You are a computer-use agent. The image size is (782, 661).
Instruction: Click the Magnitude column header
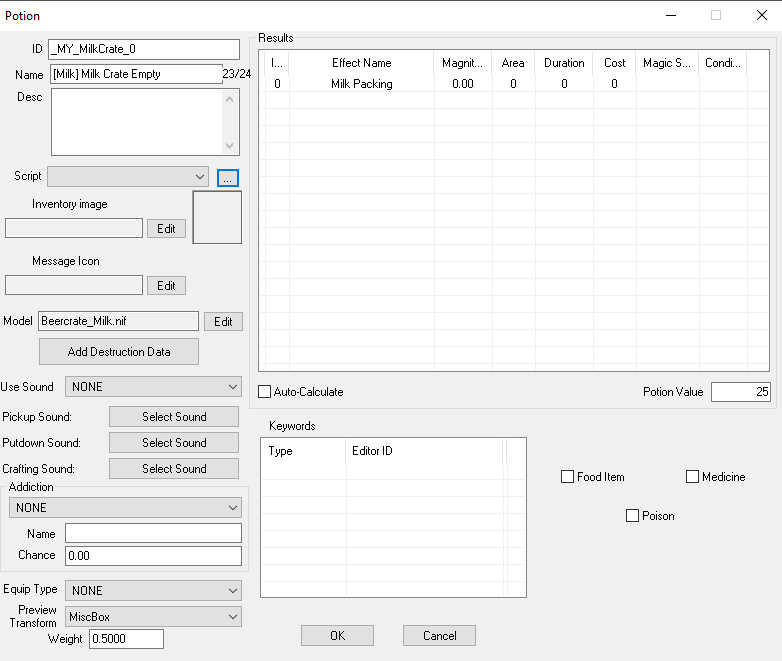click(x=462, y=63)
